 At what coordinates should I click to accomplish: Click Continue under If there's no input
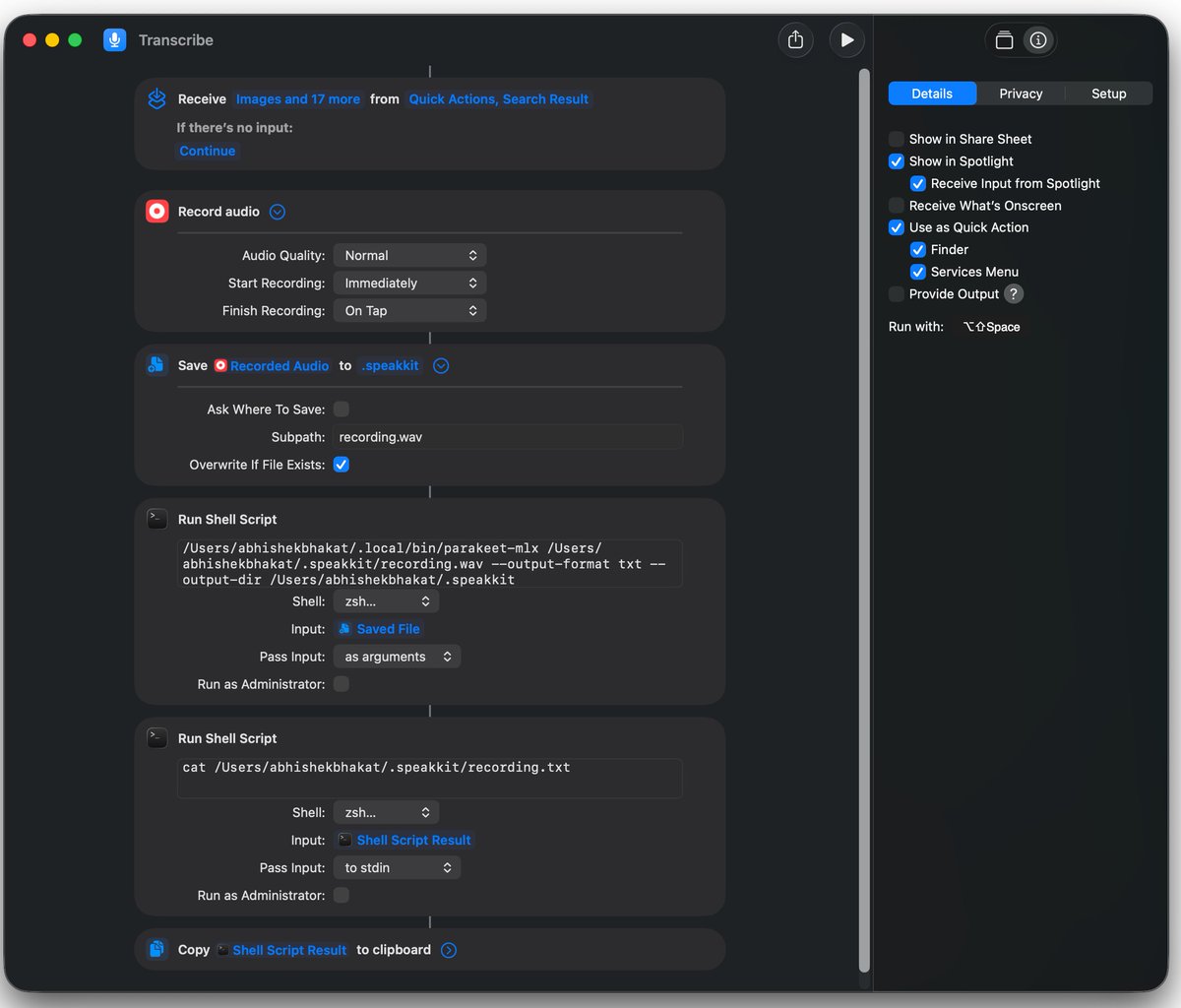[207, 151]
